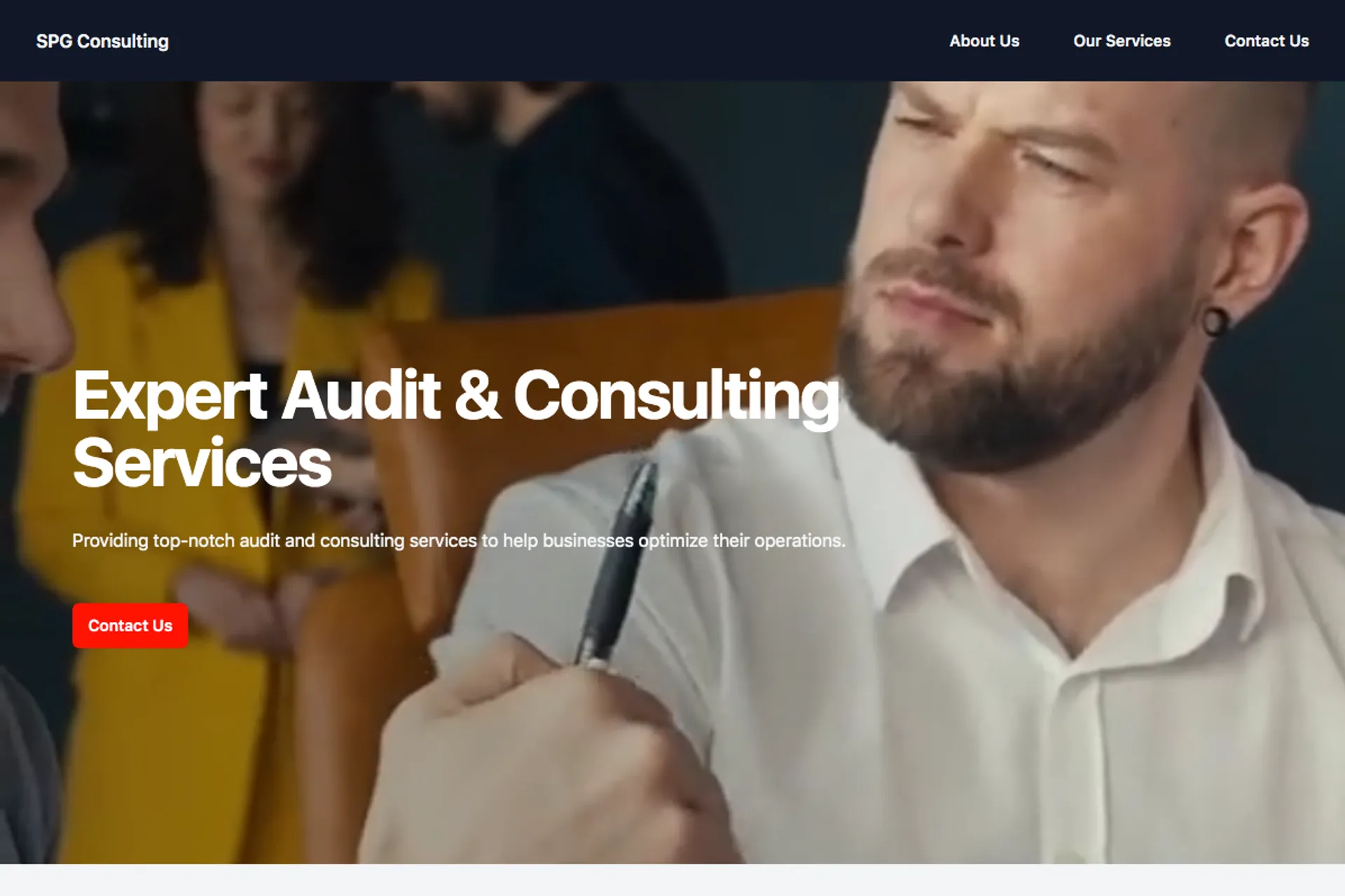Select Contact Us in the top navigation
Viewport: 1345px width, 896px height.
1267,41
